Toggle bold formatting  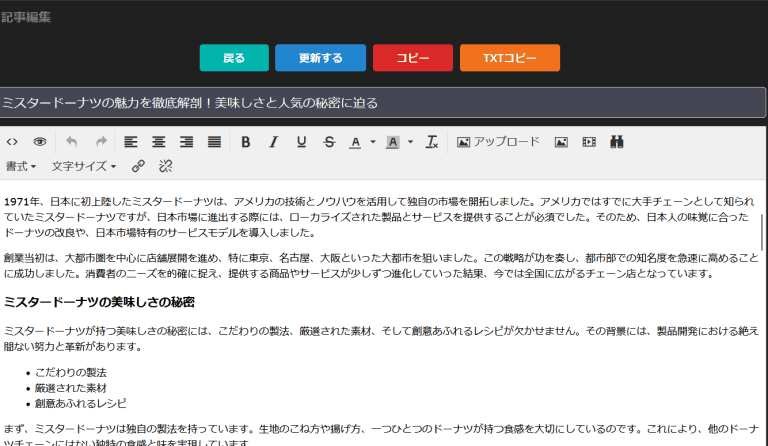(x=245, y=142)
